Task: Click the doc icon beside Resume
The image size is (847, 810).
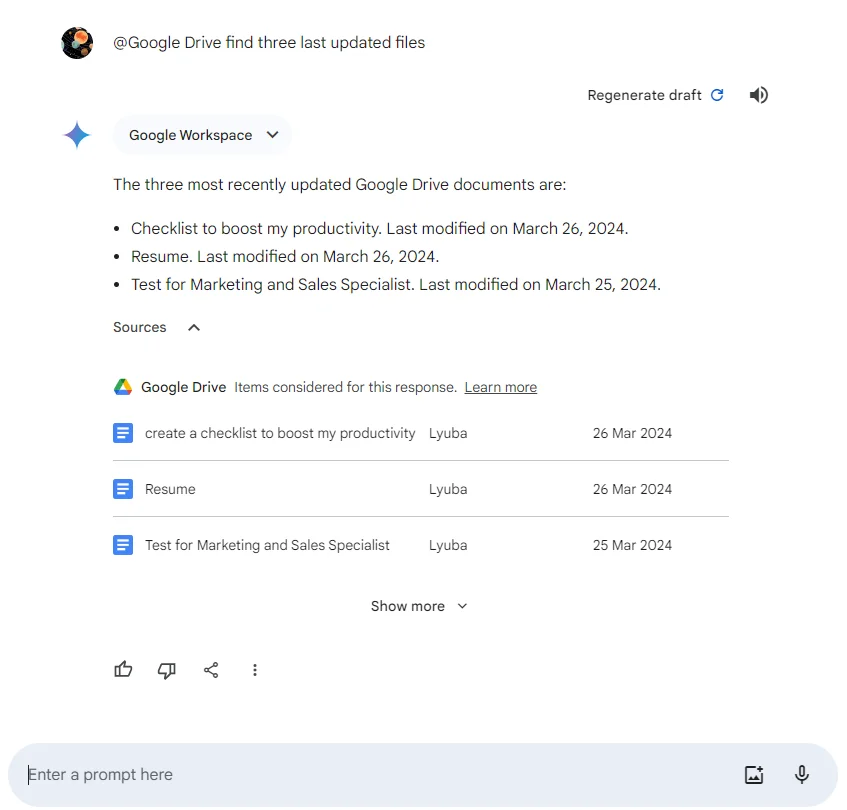Action: (123, 489)
